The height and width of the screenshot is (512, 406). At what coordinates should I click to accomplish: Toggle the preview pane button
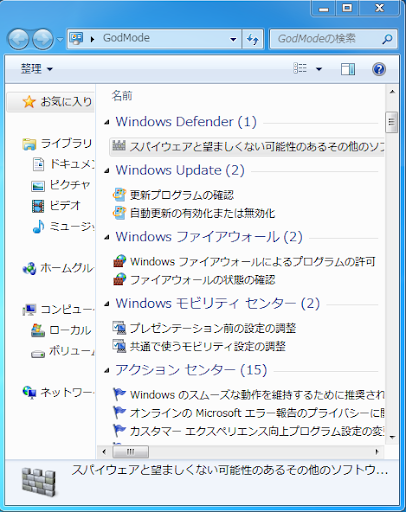click(x=348, y=69)
